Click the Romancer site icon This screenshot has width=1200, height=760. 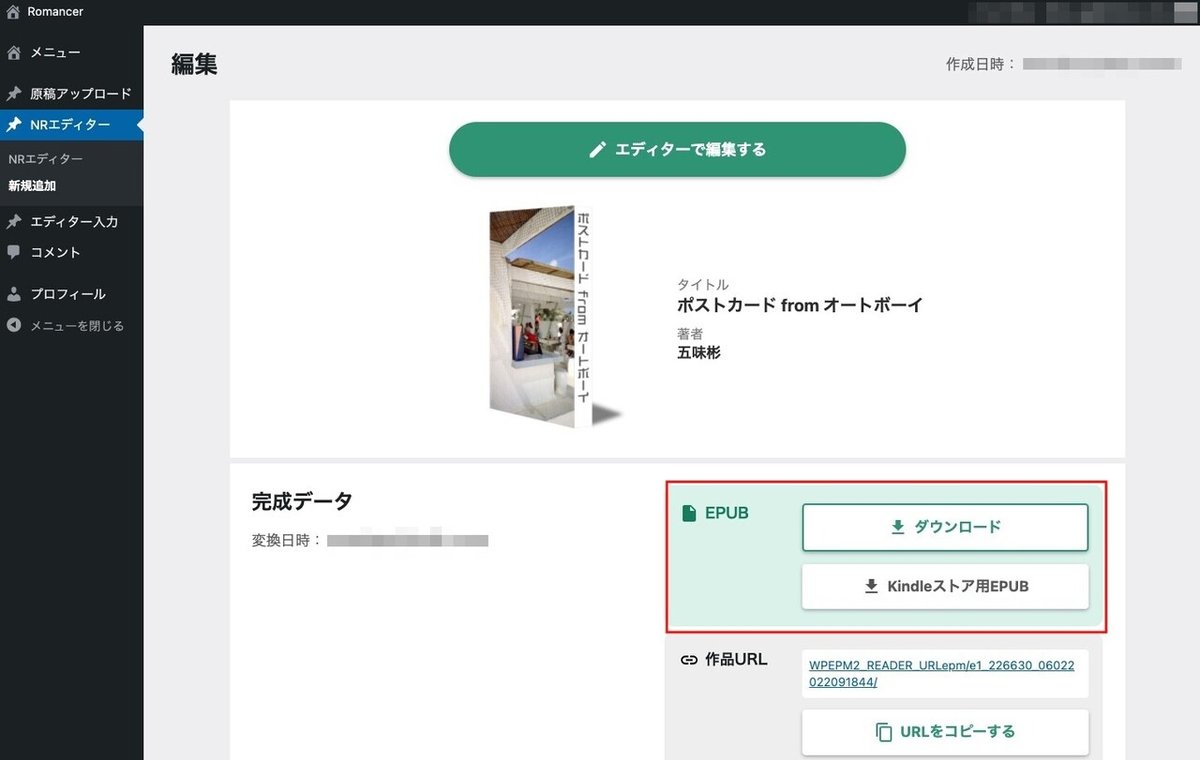[12, 12]
